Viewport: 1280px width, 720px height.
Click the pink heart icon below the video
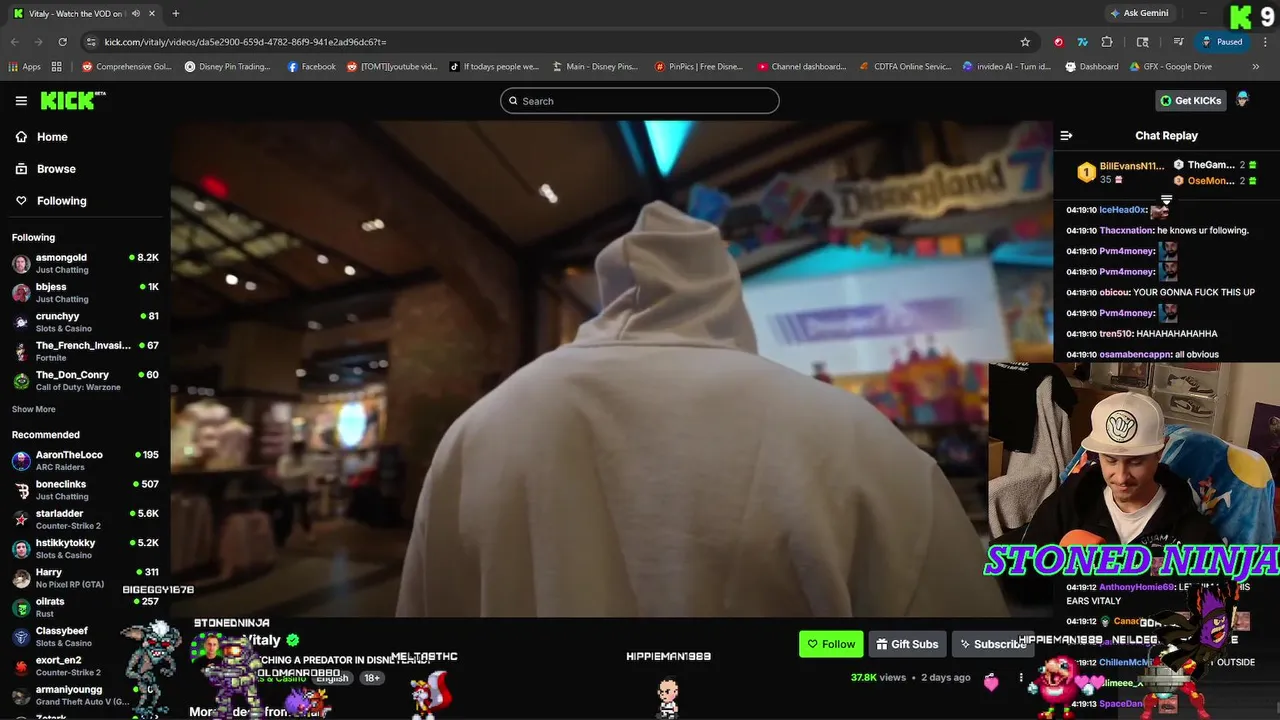point(991,681)
